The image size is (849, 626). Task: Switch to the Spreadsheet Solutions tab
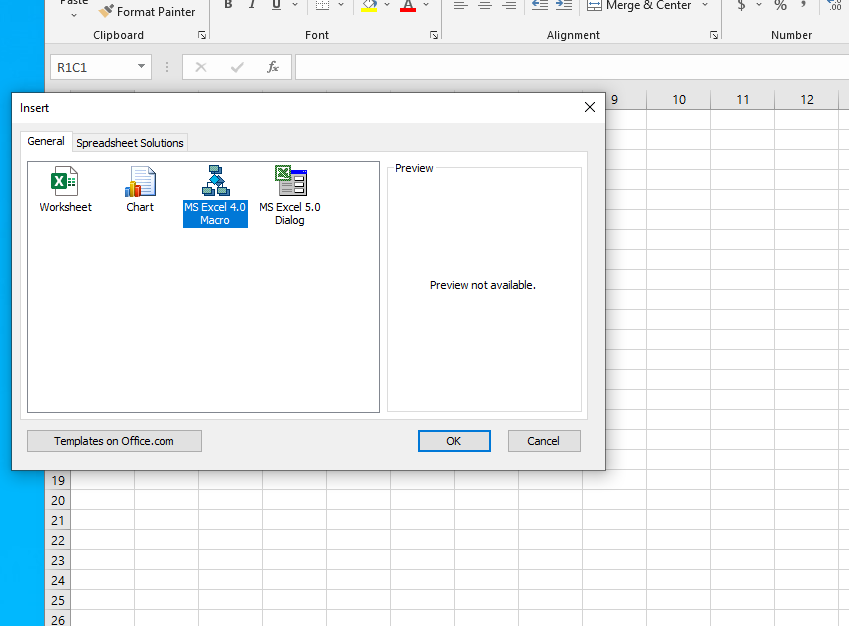(x=130, y=143)
